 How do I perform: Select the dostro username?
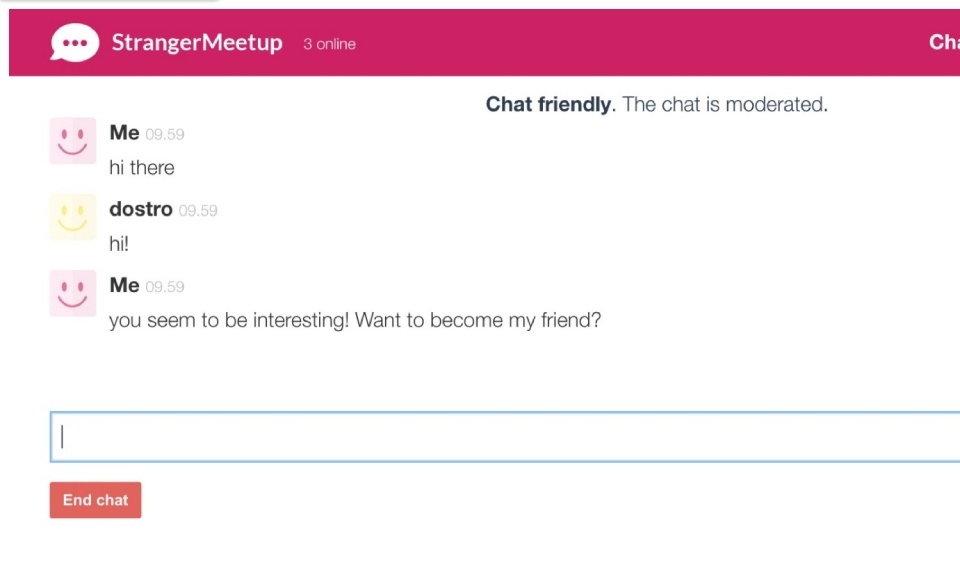[141, 209]
